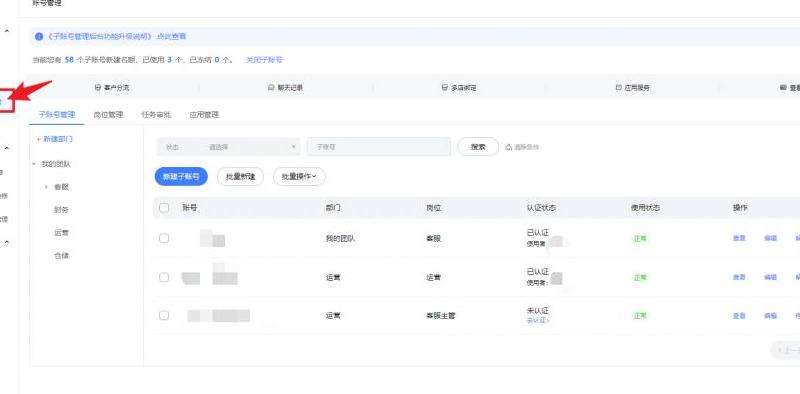The width and height of the screenshot is (800, 394).
Task: Click 编辑 for the 运营 / 运营 row
Action: click(770, 277)
